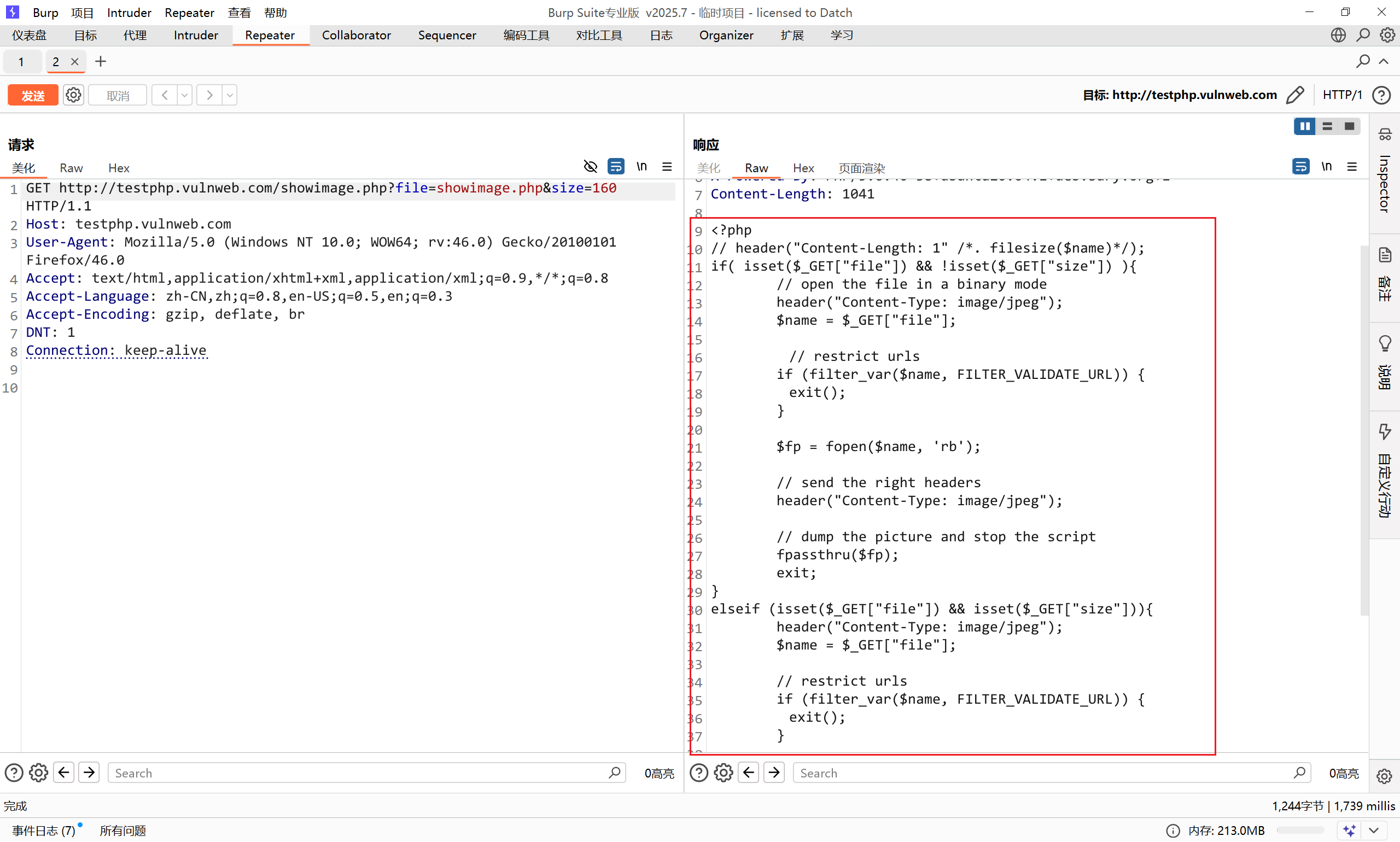Expand the next history dropdown arrow
Screen dimensions: 1400x842
229,95
